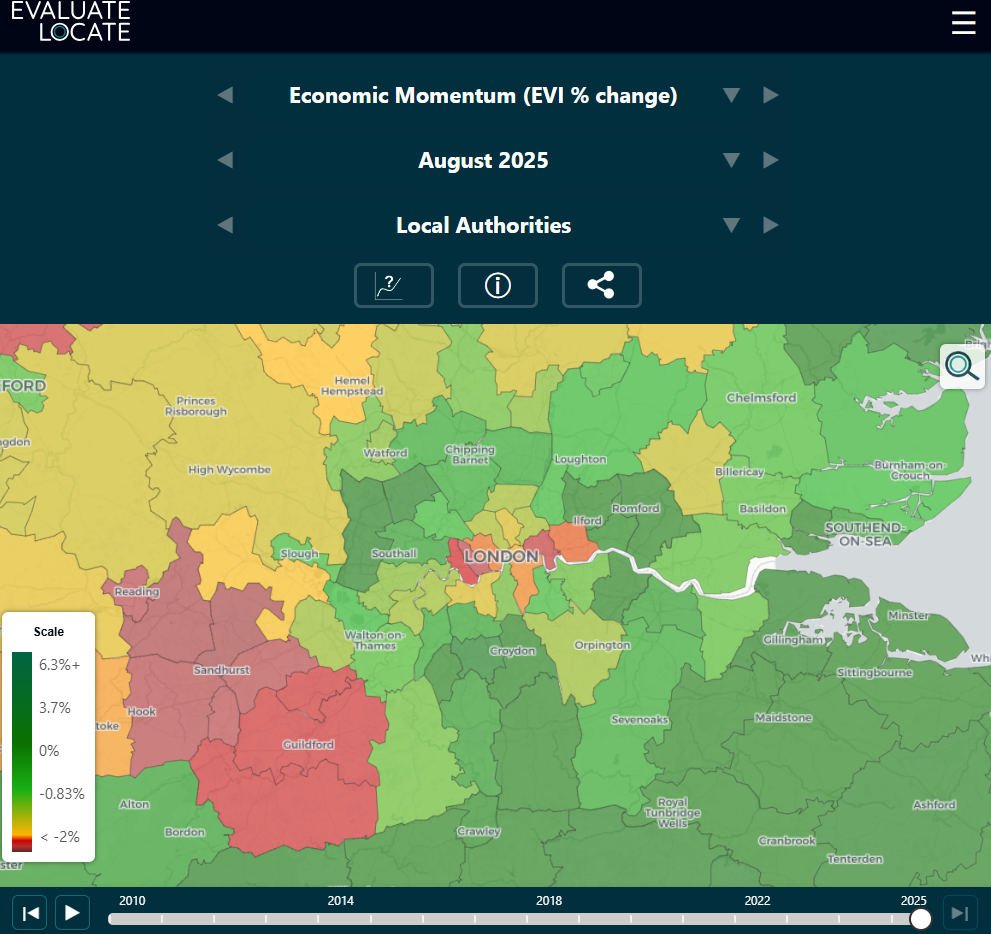Play the timeline animation
991x934 pixels.
[72, 912]
